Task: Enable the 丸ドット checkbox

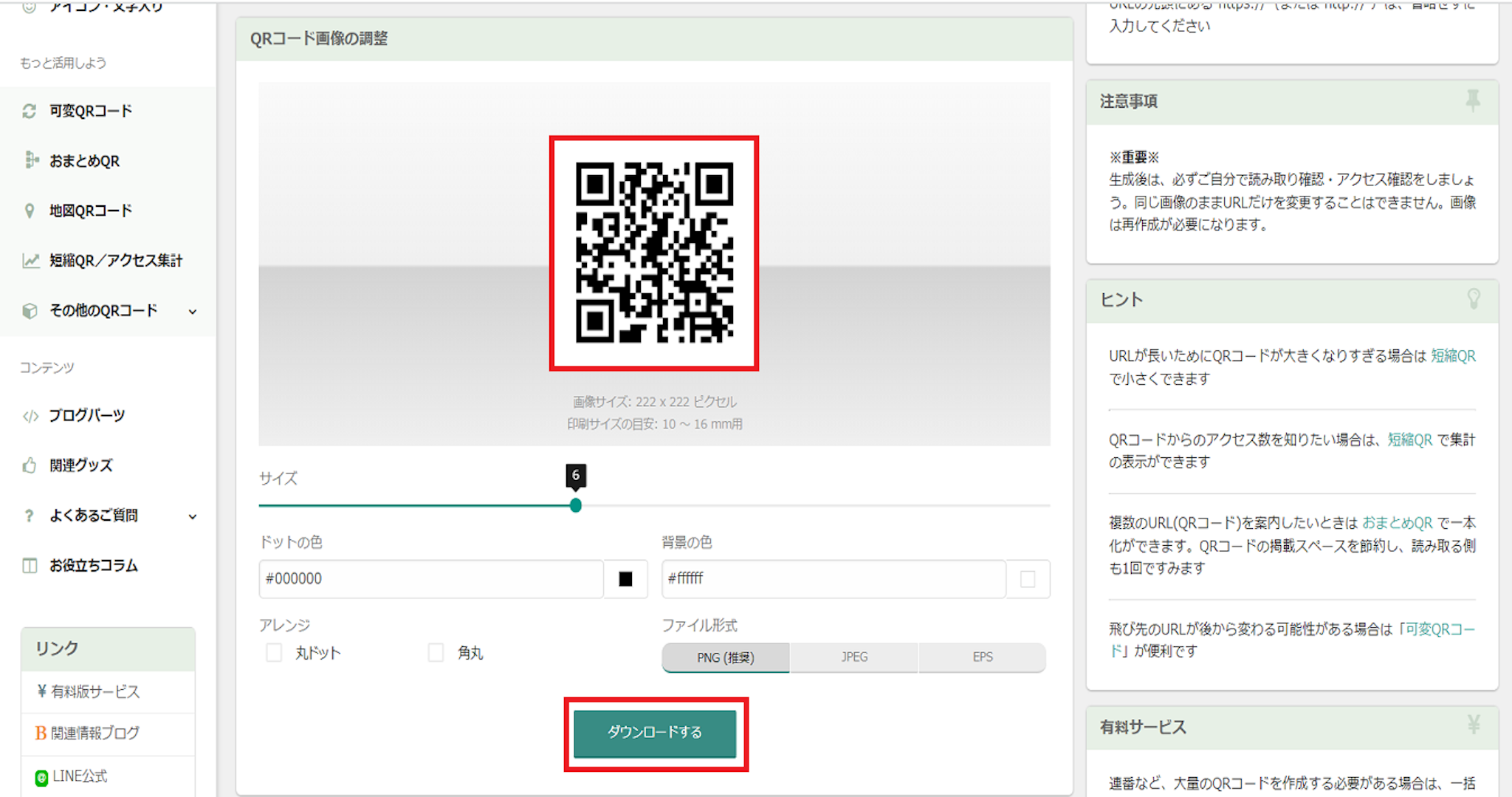Action: click(274, 653)
